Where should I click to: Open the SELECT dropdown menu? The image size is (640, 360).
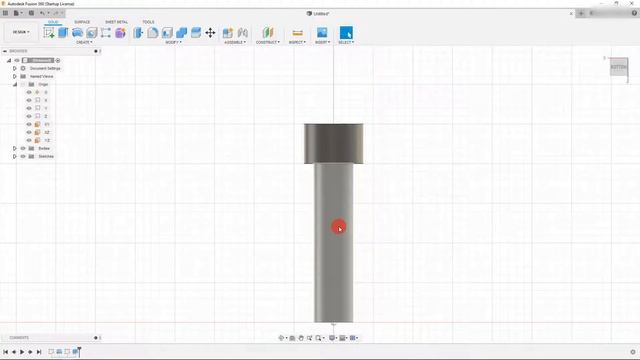click(x=346, y=42)
